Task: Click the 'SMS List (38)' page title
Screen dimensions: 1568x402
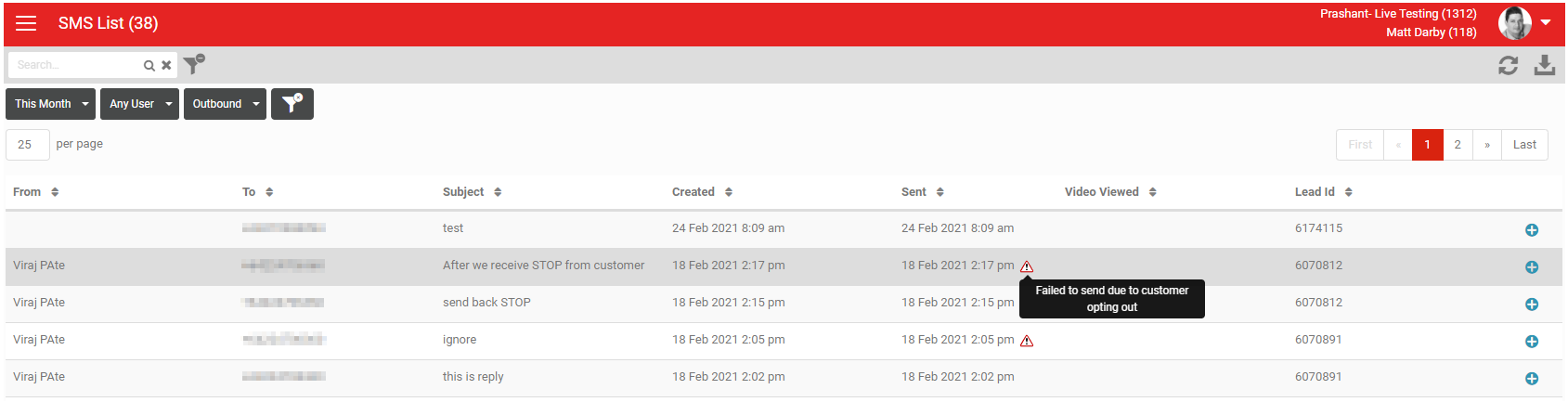Action: click(x=108, y=23)
